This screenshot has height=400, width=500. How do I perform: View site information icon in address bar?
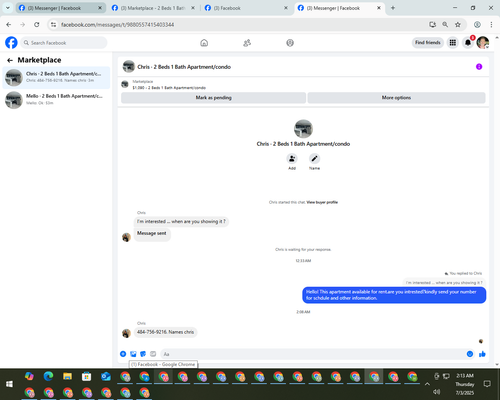53,25
